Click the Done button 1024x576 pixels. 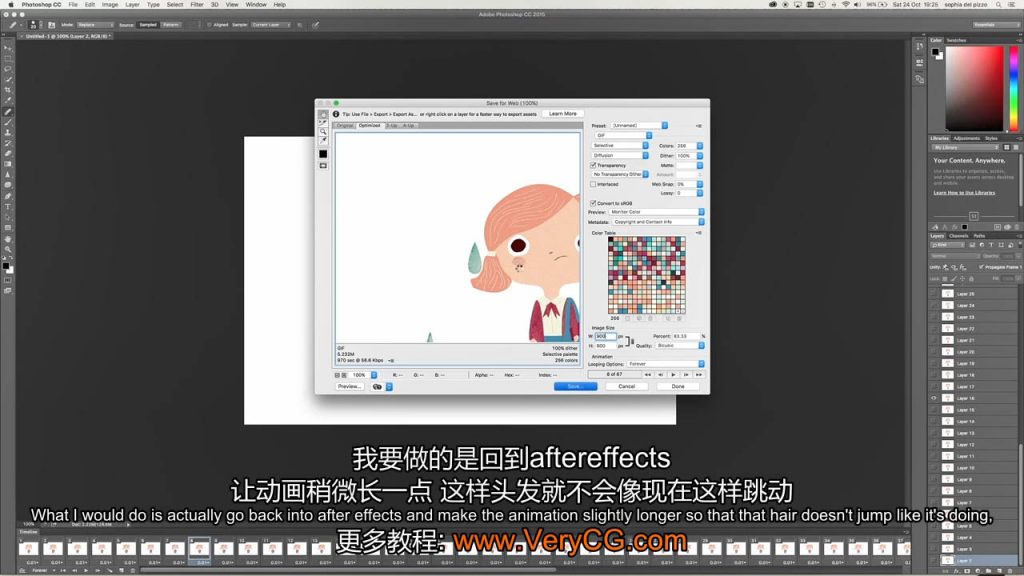pyautogui.click(x=678, y=387)
